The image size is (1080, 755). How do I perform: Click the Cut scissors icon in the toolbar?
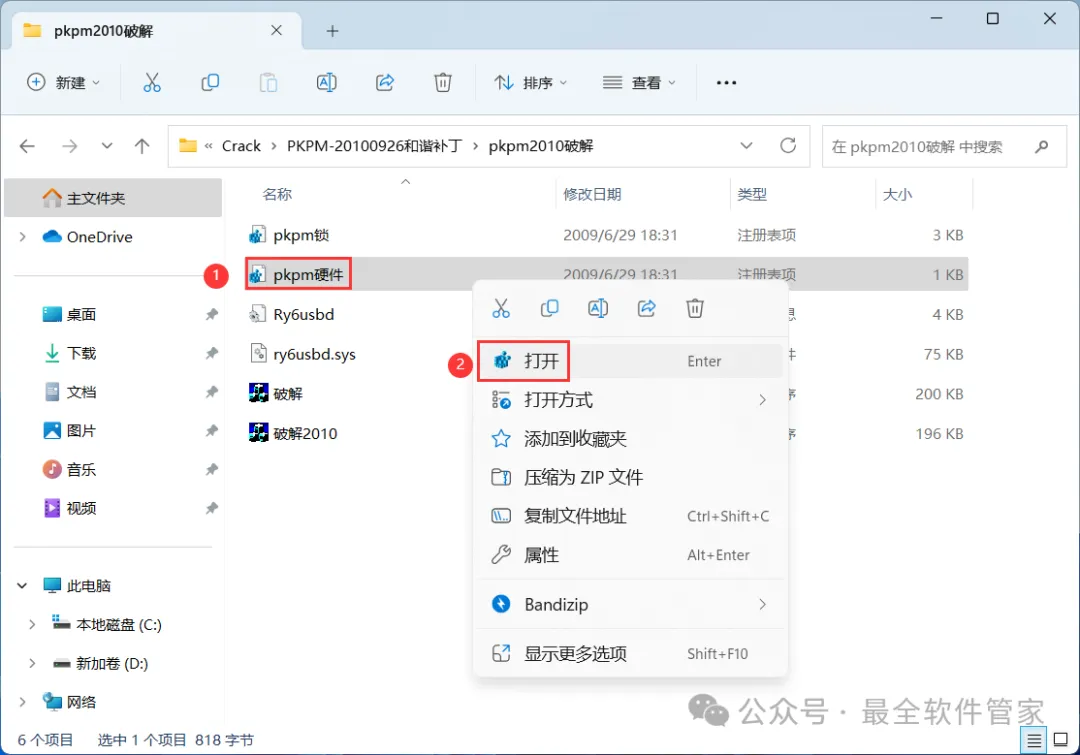(152, 83)
